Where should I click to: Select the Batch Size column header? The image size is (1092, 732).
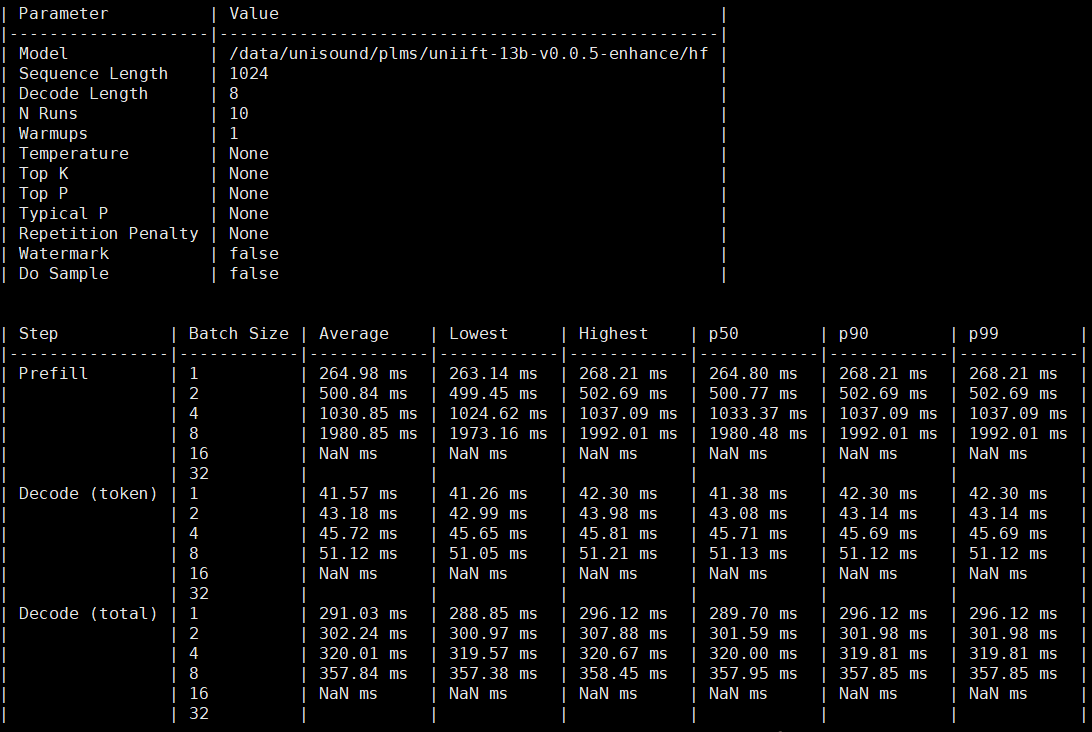coord(238,333)
